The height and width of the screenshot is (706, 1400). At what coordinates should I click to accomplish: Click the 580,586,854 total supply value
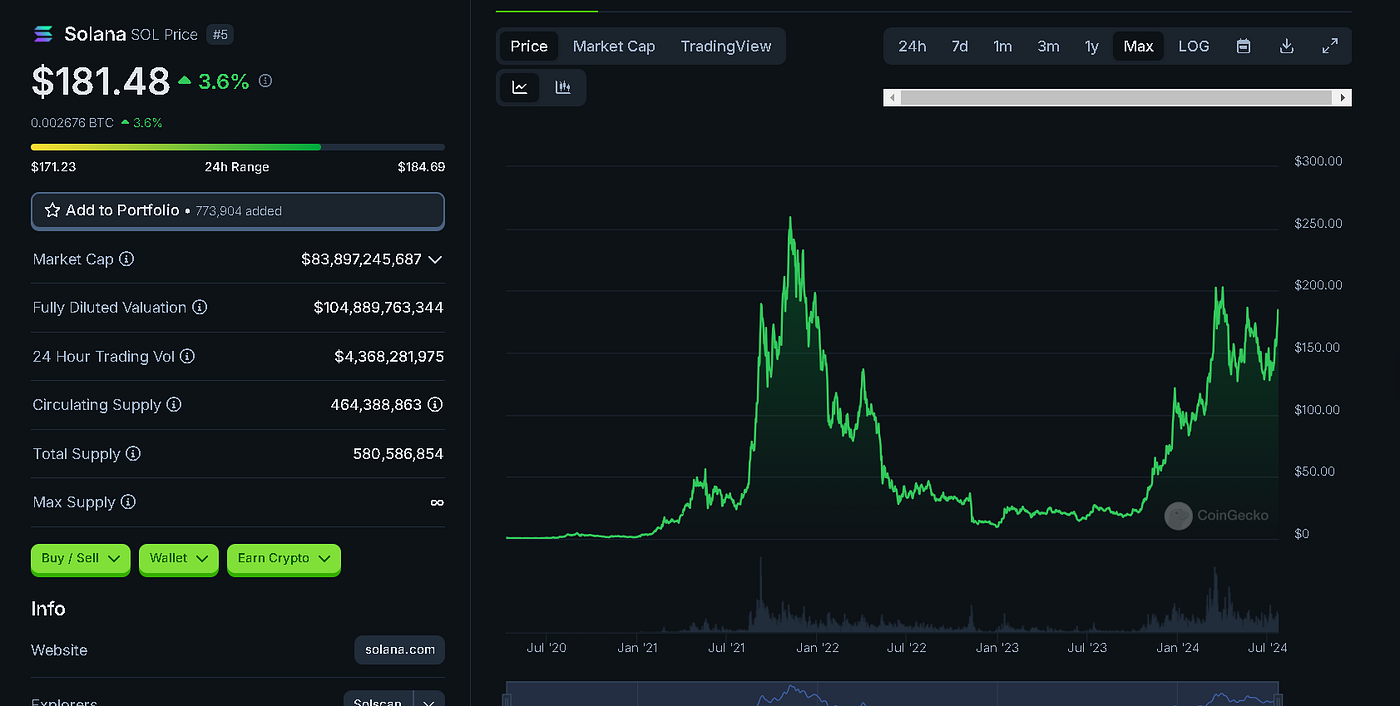coord(398,454)
